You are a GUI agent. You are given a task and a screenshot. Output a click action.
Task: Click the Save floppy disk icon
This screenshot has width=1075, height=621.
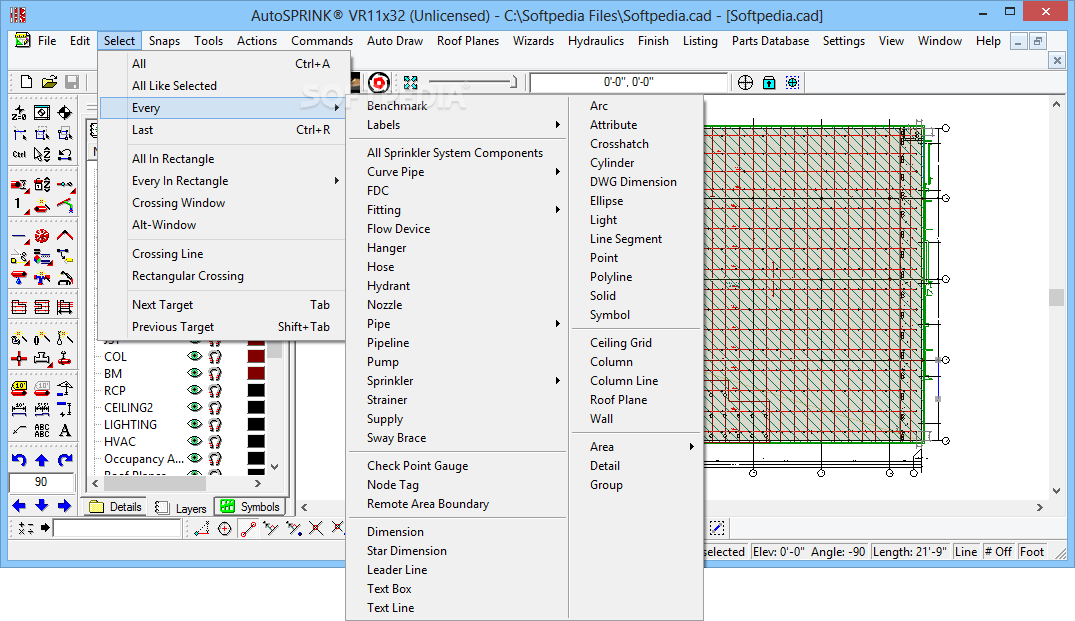click(x=71, y=82)
